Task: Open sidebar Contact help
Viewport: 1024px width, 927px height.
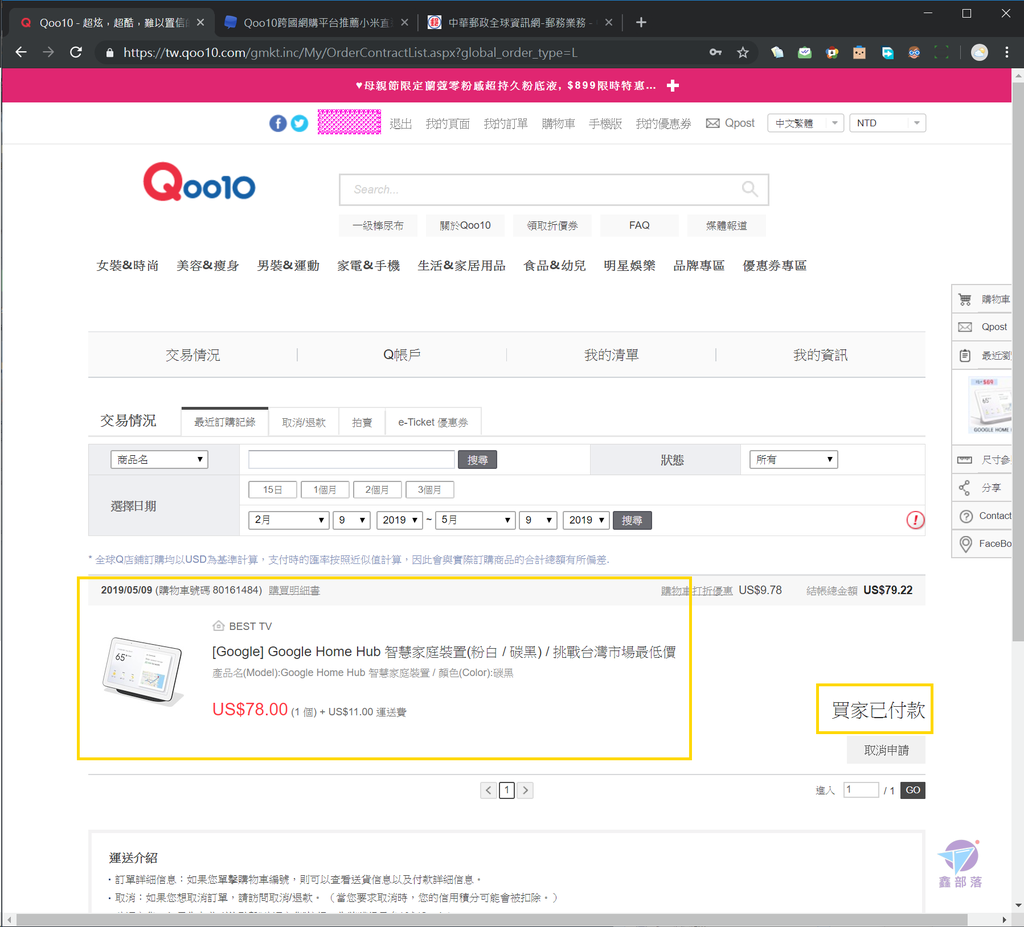Action: (984, 516)
